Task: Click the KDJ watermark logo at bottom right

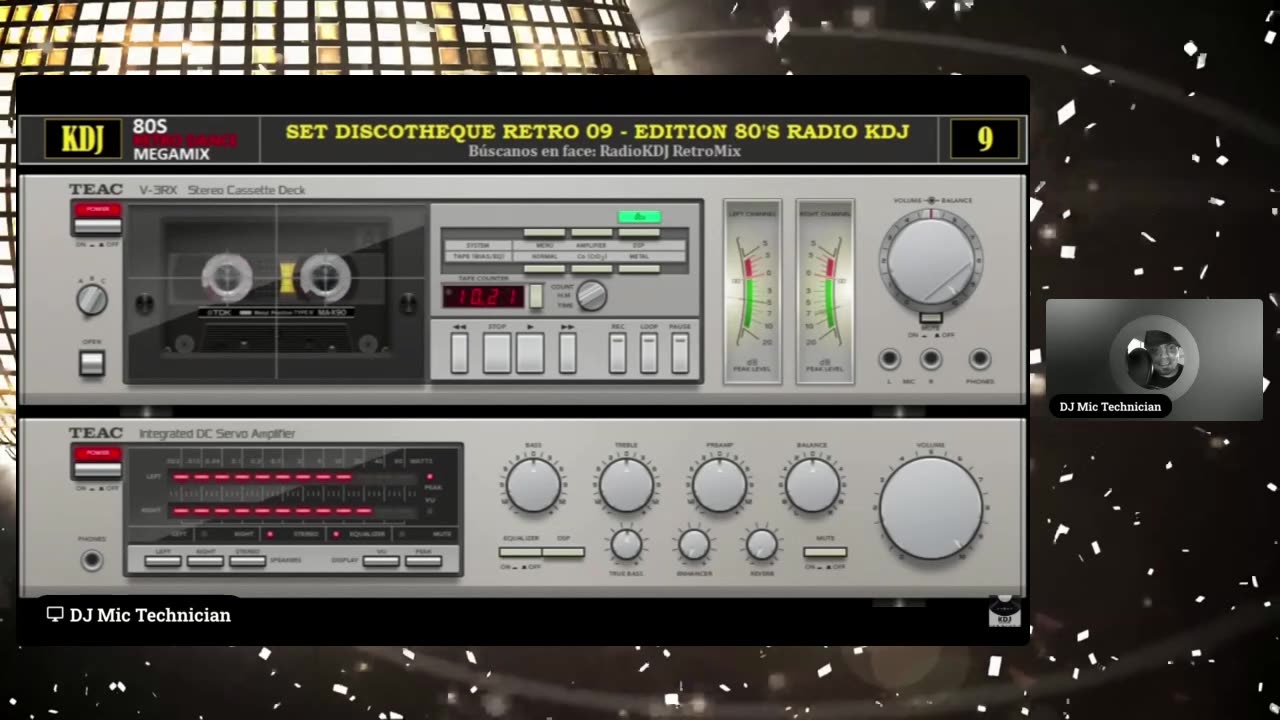Action: (1004, 611)
